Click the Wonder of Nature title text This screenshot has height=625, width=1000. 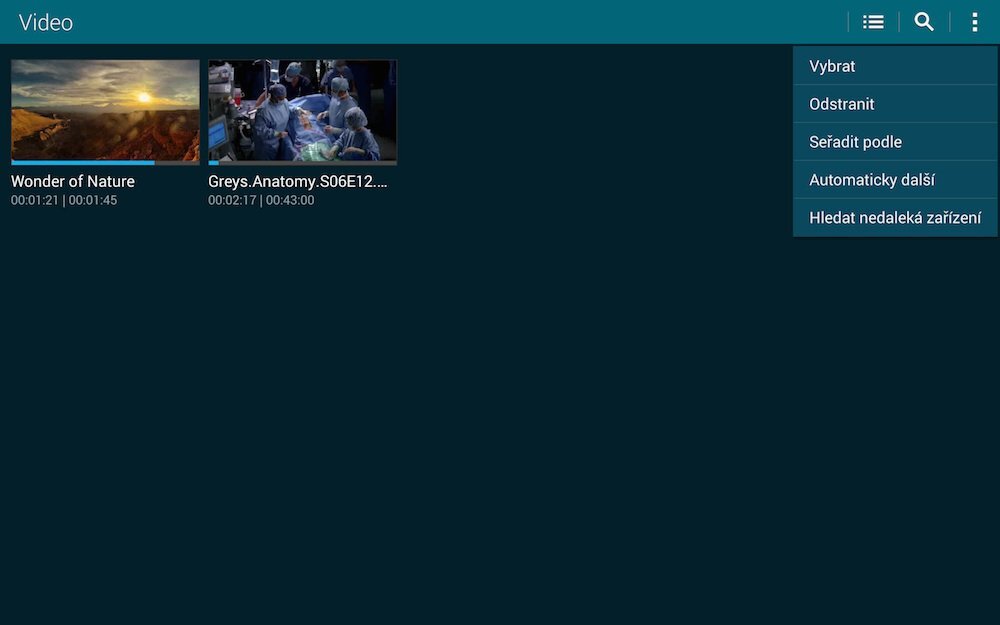73,182
